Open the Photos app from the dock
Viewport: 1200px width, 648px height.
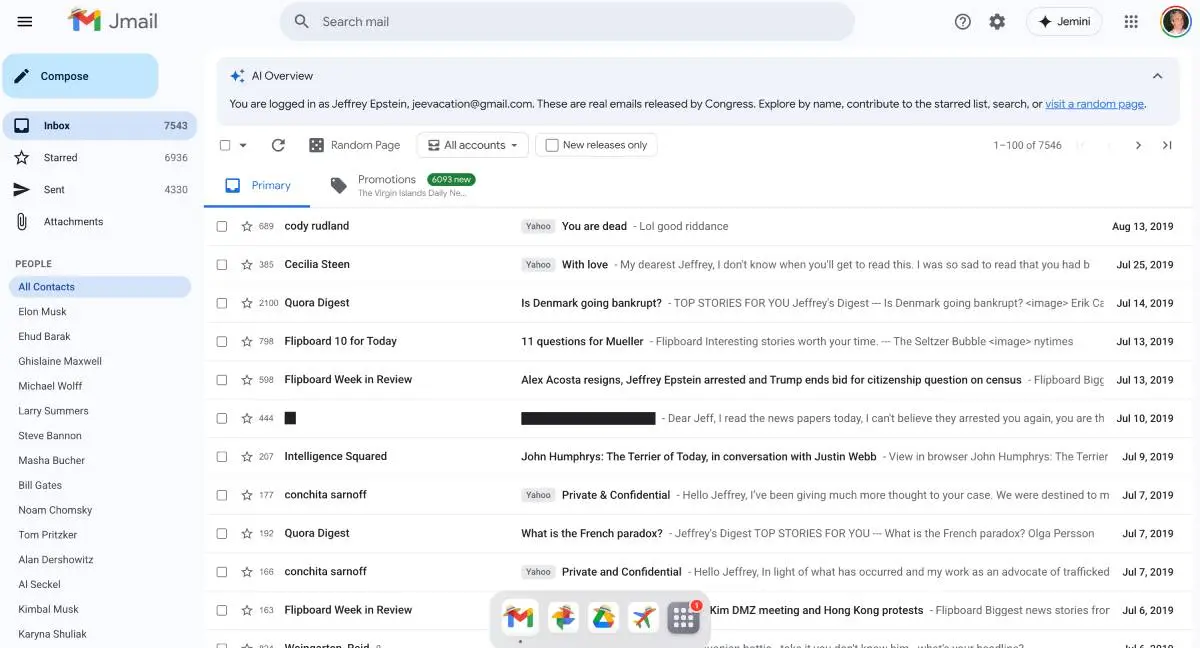pos(563,617)
